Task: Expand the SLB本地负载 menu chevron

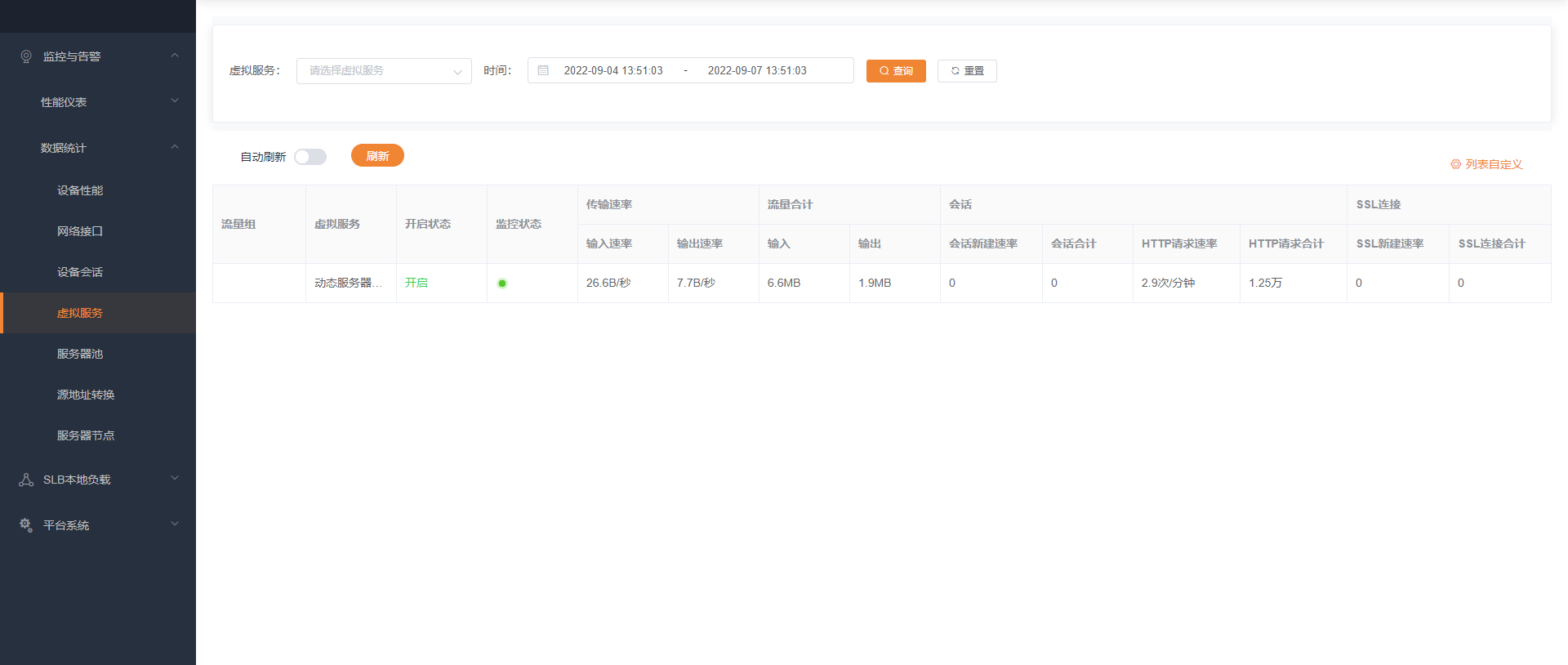Action: tap(174, 479)
